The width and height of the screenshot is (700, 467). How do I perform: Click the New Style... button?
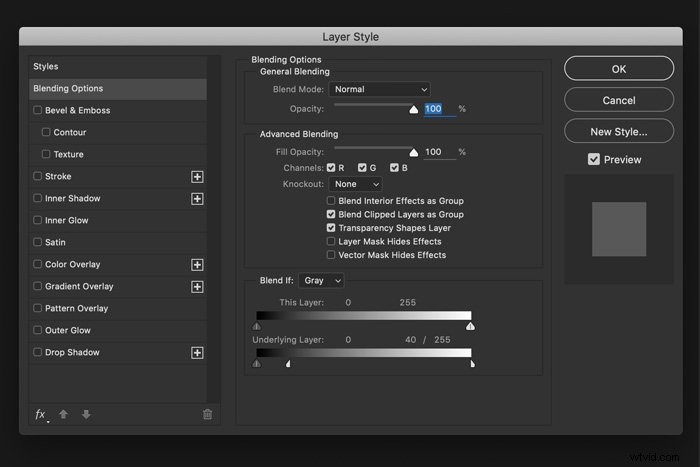coord(619,132)
